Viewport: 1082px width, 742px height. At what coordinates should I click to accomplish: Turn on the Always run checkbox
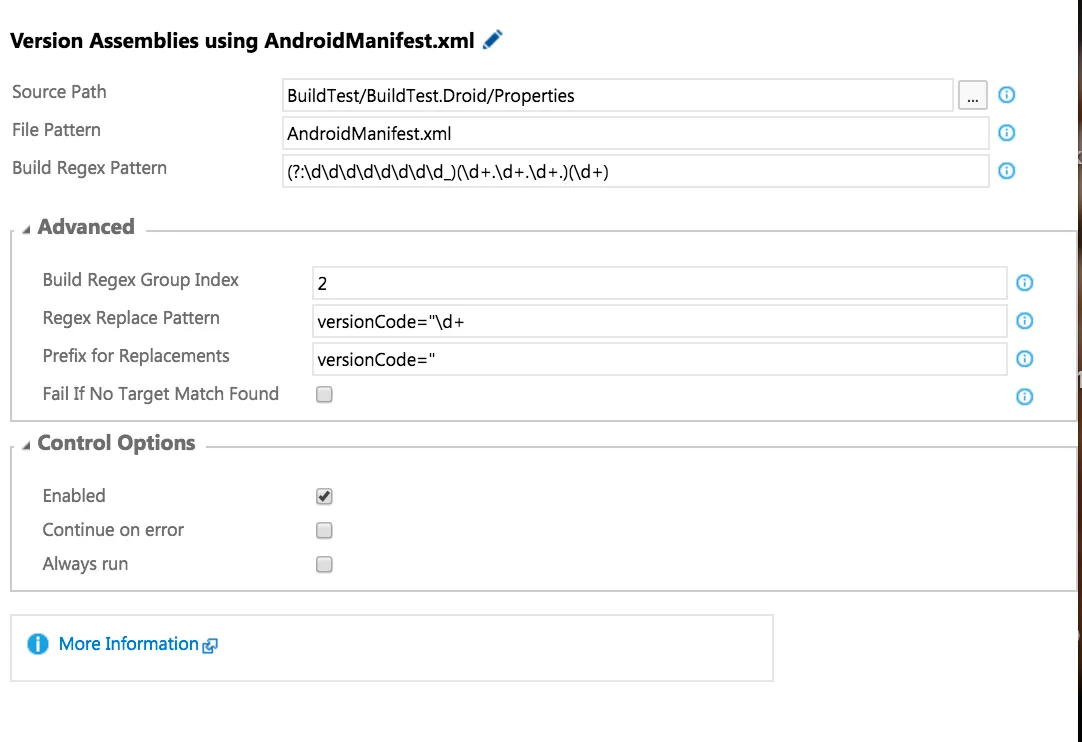click(324, 564)
